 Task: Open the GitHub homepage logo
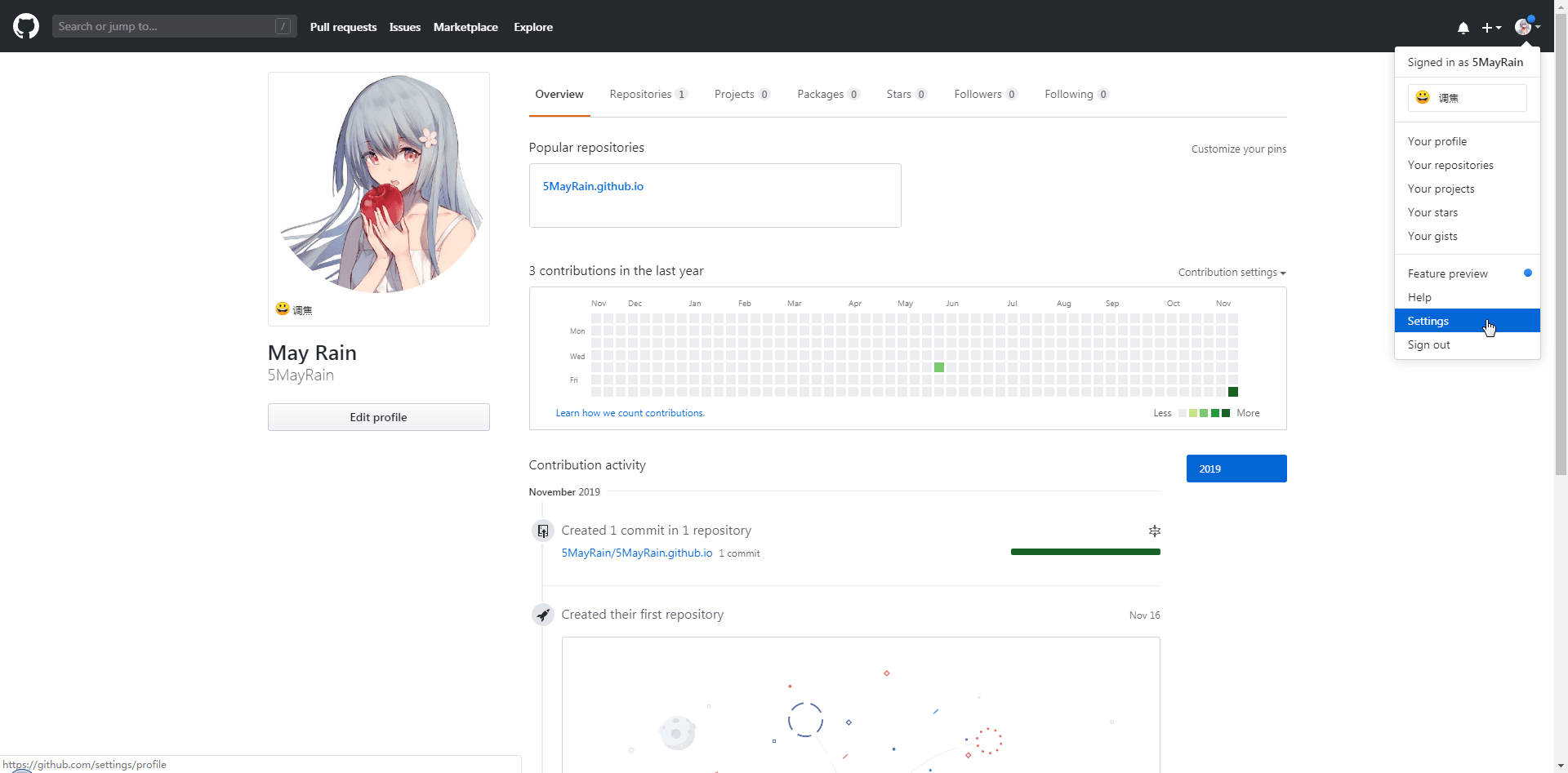(x=26, y=26)
